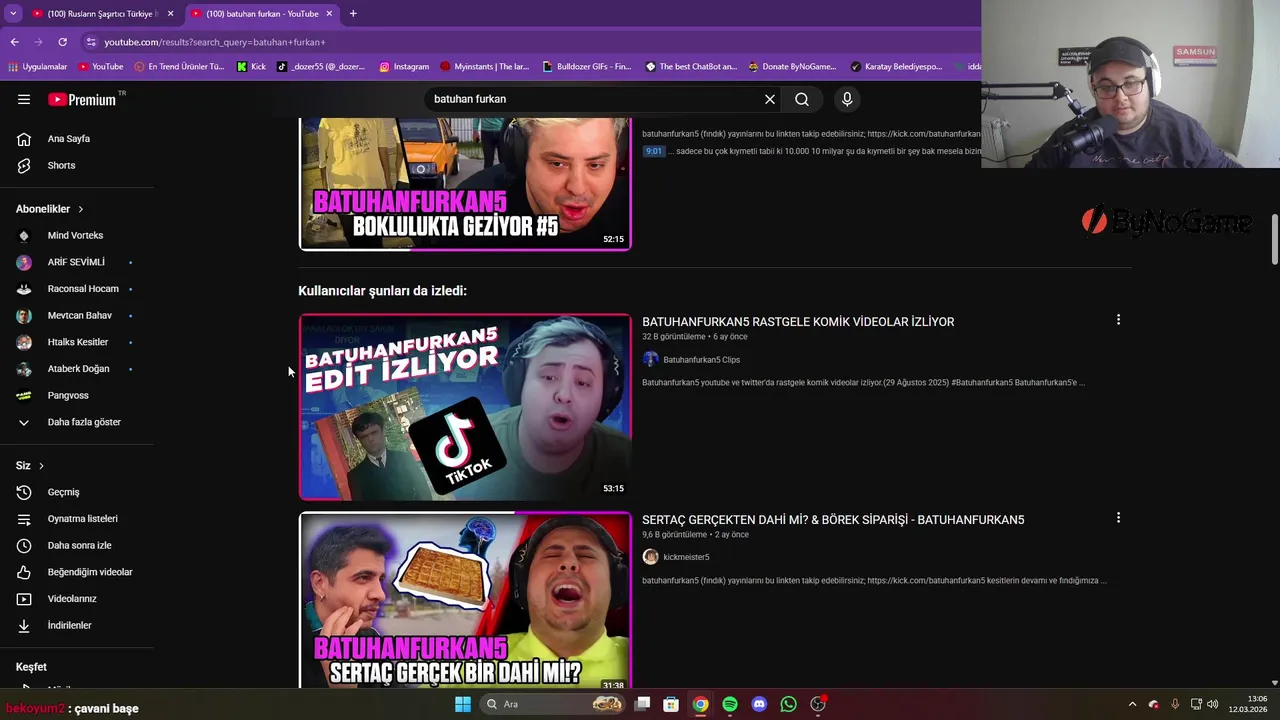Play the BOKLULUKTA GEZİYOR #5 thumbnail
1280x720 pixels.
pyautogui.click(x=465, y=184)
